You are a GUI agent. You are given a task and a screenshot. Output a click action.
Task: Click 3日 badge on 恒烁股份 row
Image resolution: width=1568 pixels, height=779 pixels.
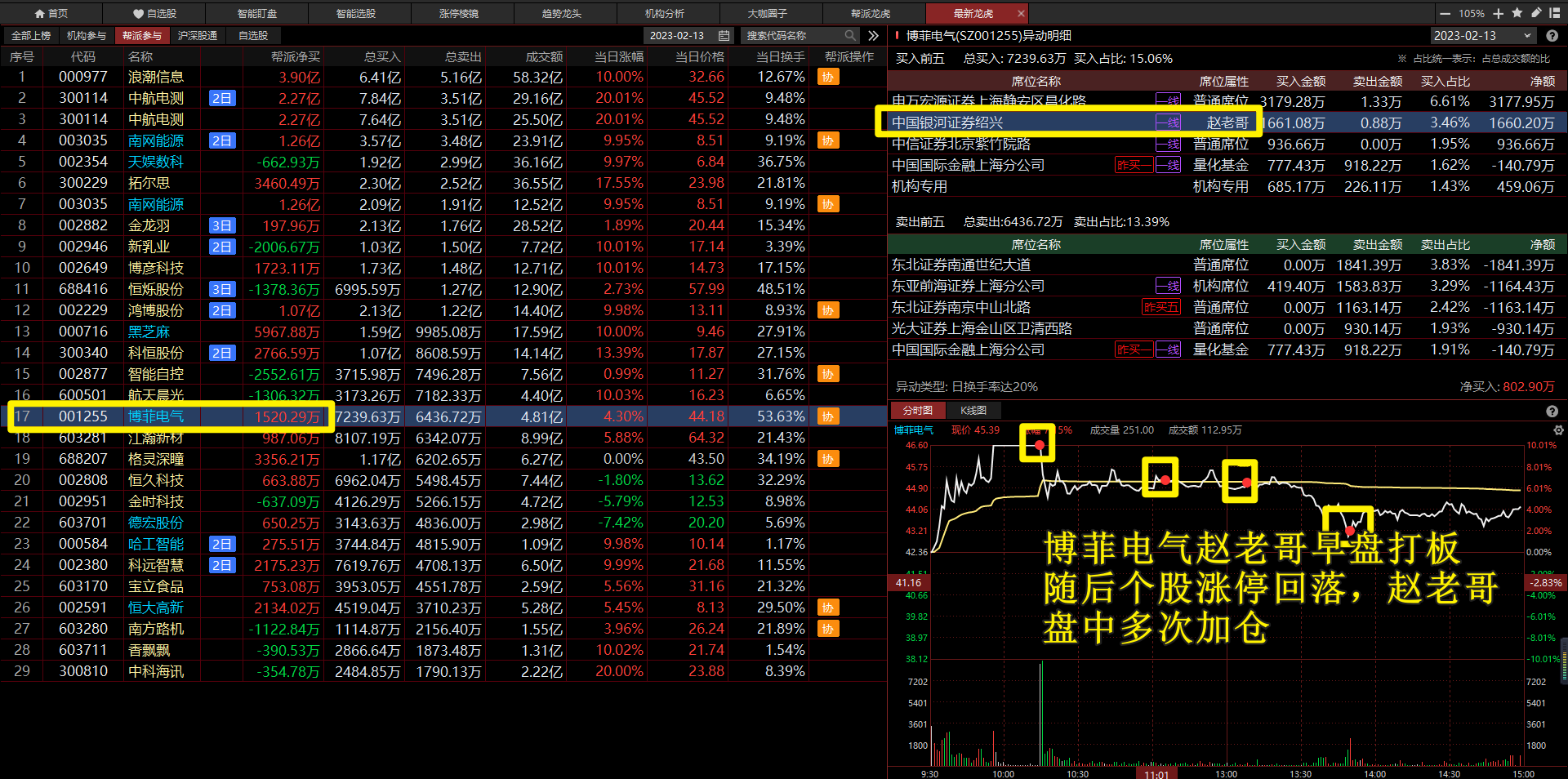click(222, 289)
